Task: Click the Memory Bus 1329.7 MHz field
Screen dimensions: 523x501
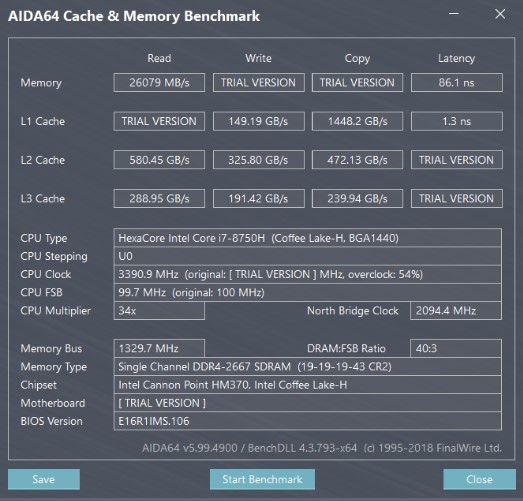Action: click(x=159, y=349)
